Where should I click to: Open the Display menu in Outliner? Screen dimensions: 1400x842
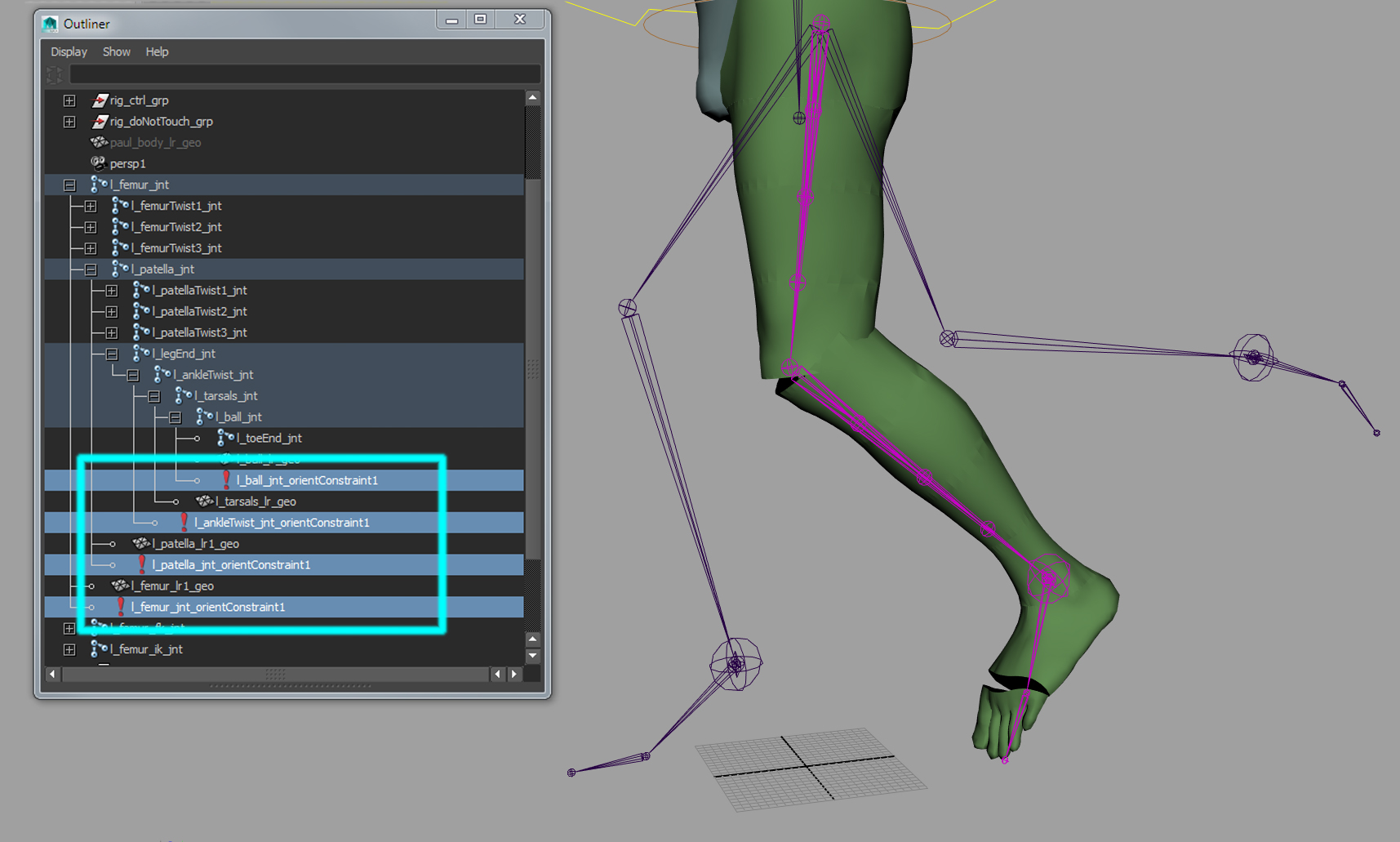[x=69, y=51]
